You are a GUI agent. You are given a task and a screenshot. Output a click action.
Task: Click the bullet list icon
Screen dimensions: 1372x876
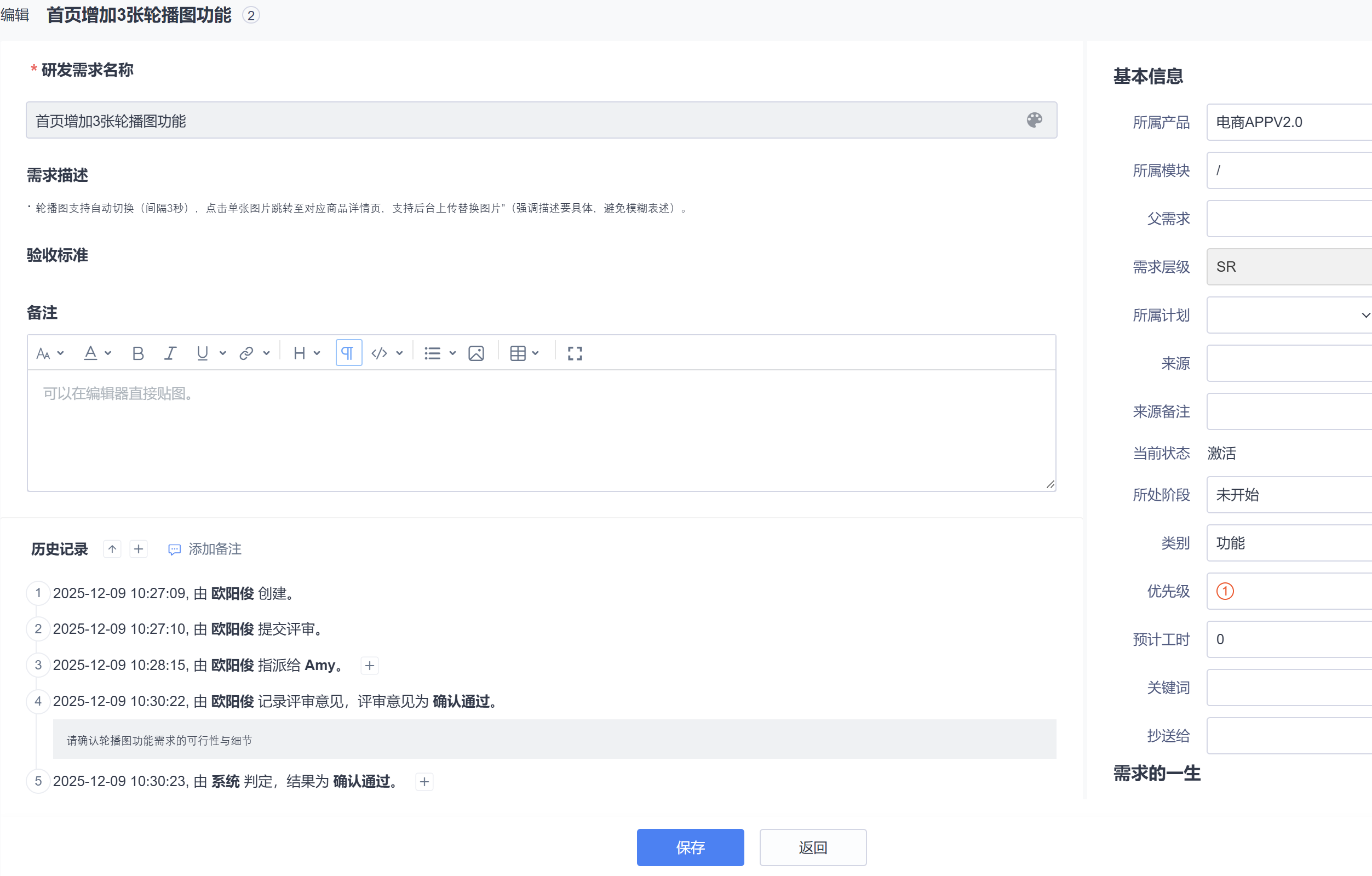[433, 353]
